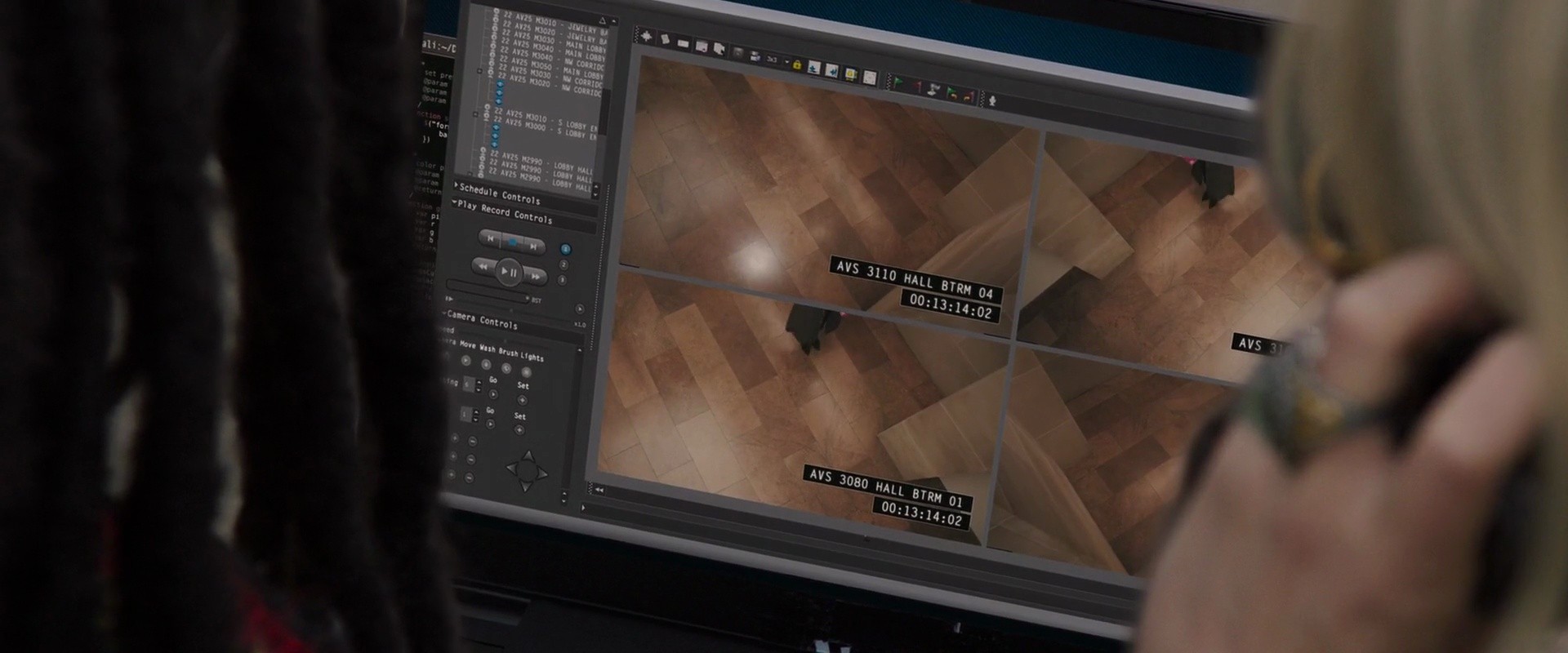Select the Brush tab in Camera Controls

coord(509,353)
